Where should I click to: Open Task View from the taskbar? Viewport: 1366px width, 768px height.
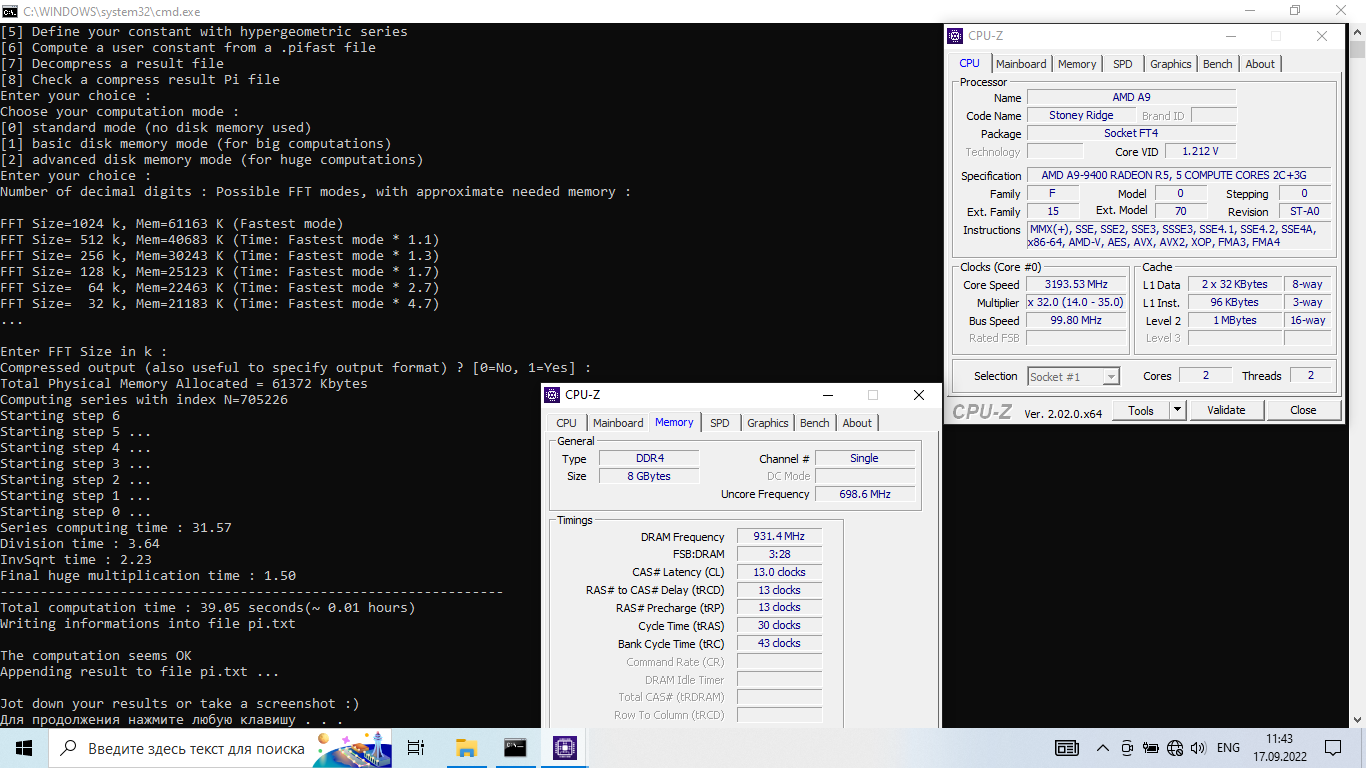tap(416, 747)
